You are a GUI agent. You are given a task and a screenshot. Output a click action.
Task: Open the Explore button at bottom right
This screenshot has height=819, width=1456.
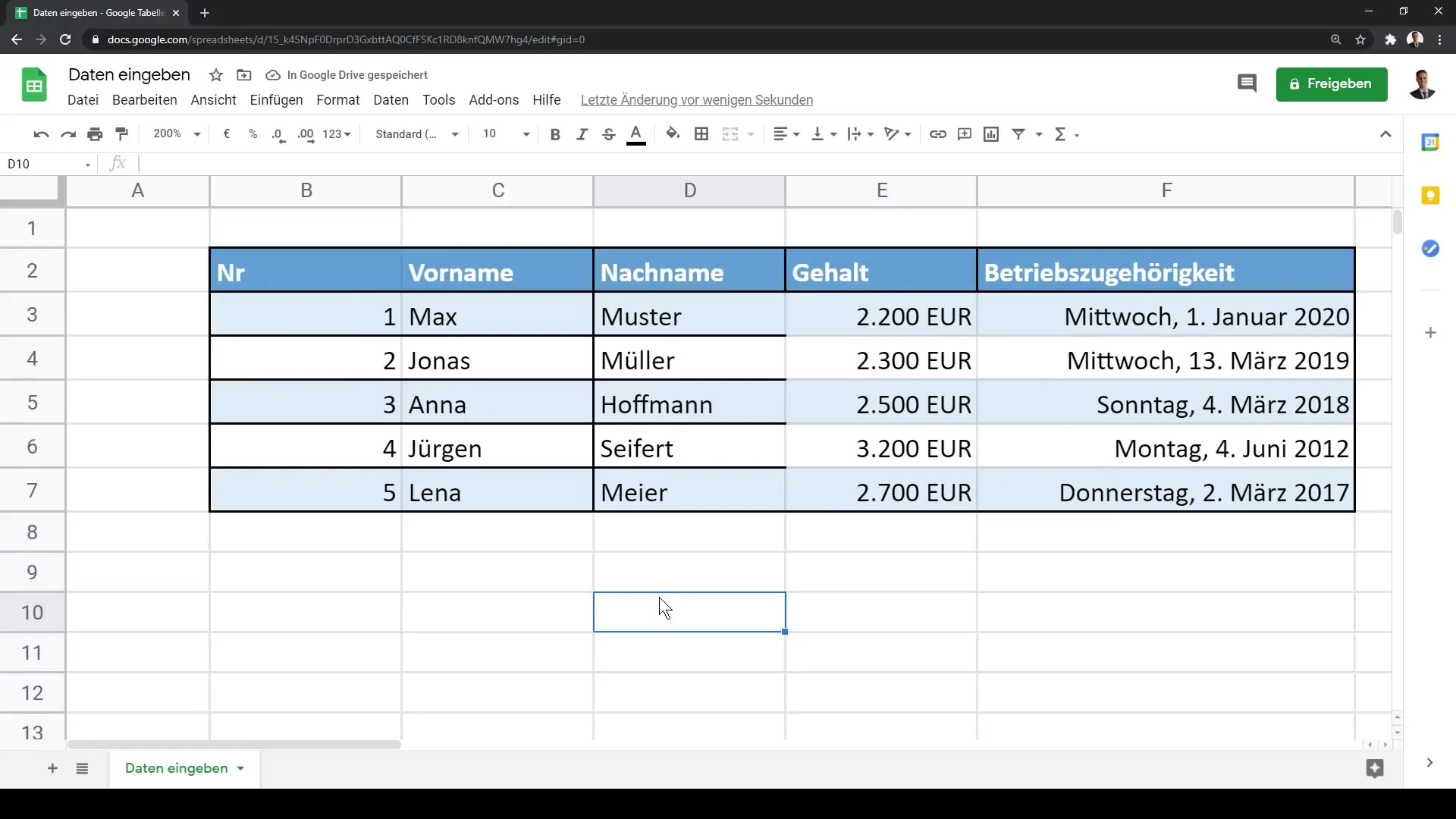click(x=1375, y=768)
